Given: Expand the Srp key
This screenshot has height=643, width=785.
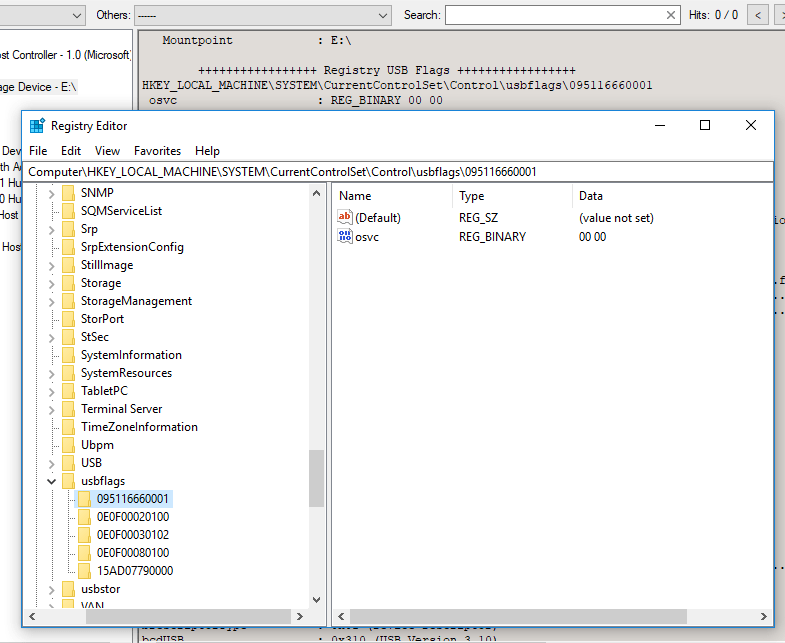Looking at the screenshot, I should [52, 229].
